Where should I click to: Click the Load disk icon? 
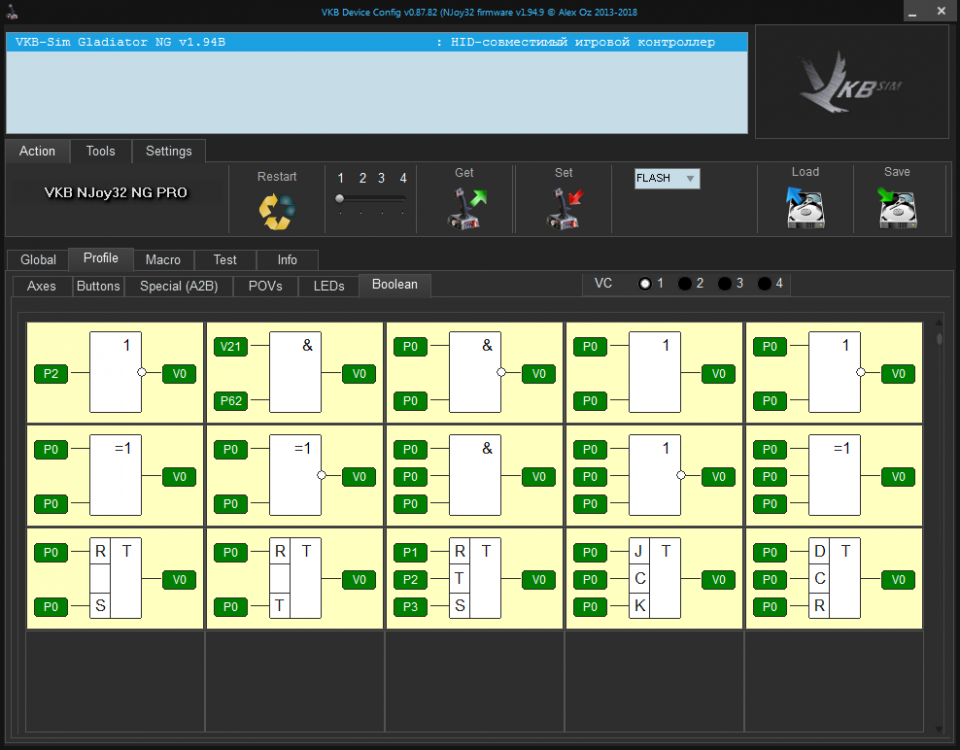(805, 208)
